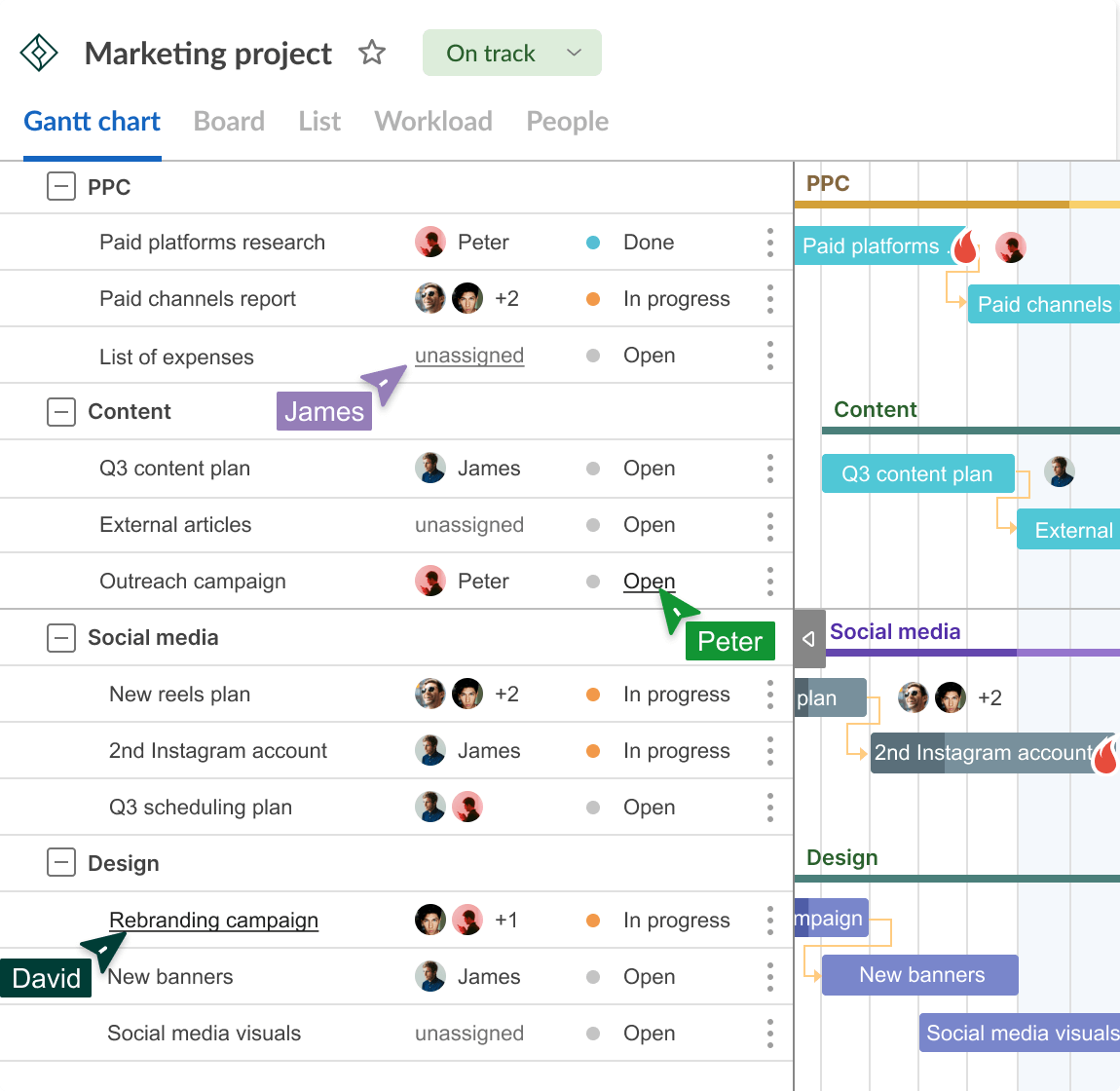1120x1091 pixels.
Task: Collapse the PPC group
Action: click(x=61, y=186)
